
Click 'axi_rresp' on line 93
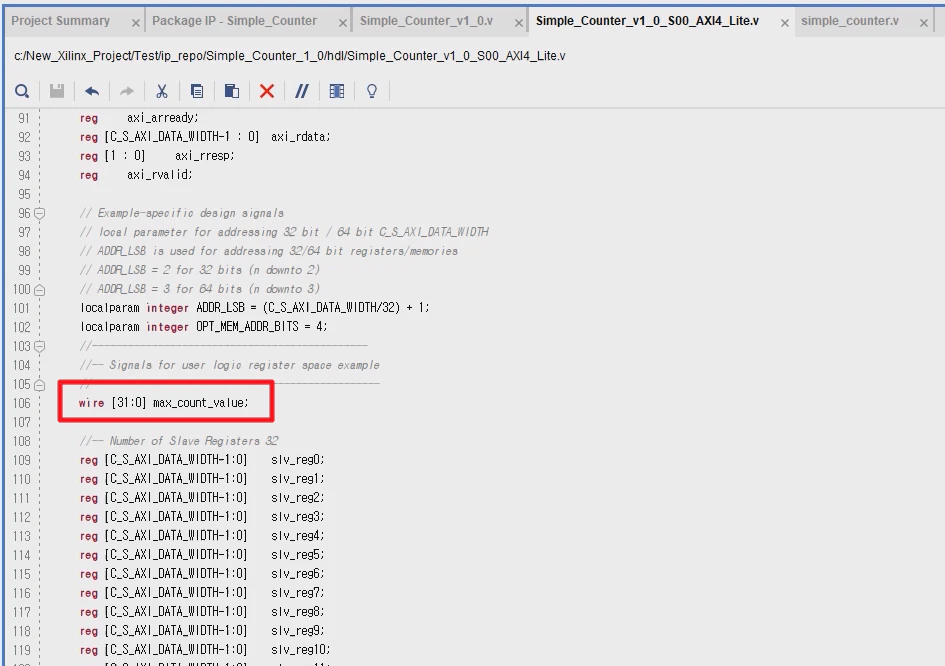[204, 156]
